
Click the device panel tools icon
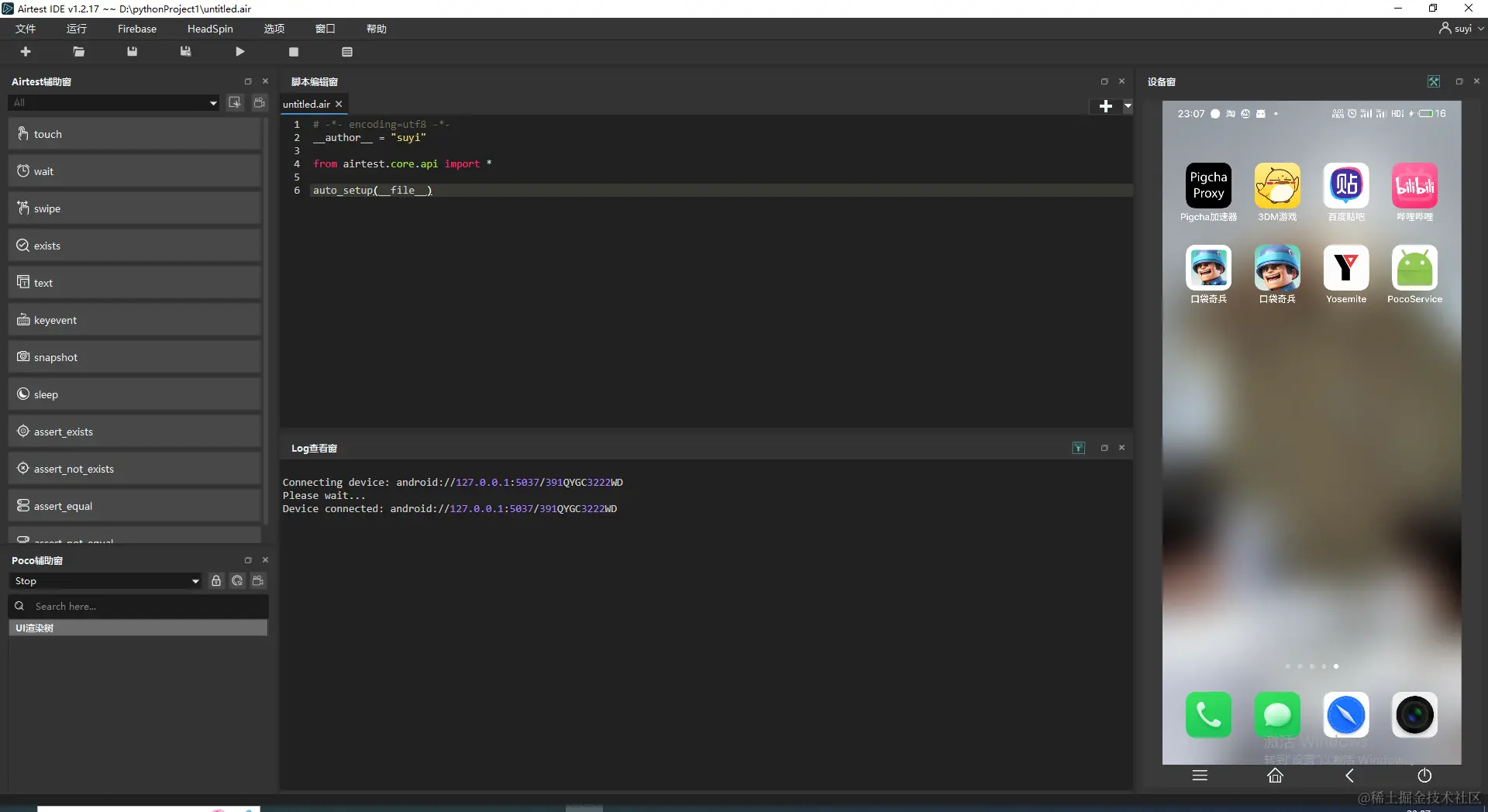pos(1434,81)
